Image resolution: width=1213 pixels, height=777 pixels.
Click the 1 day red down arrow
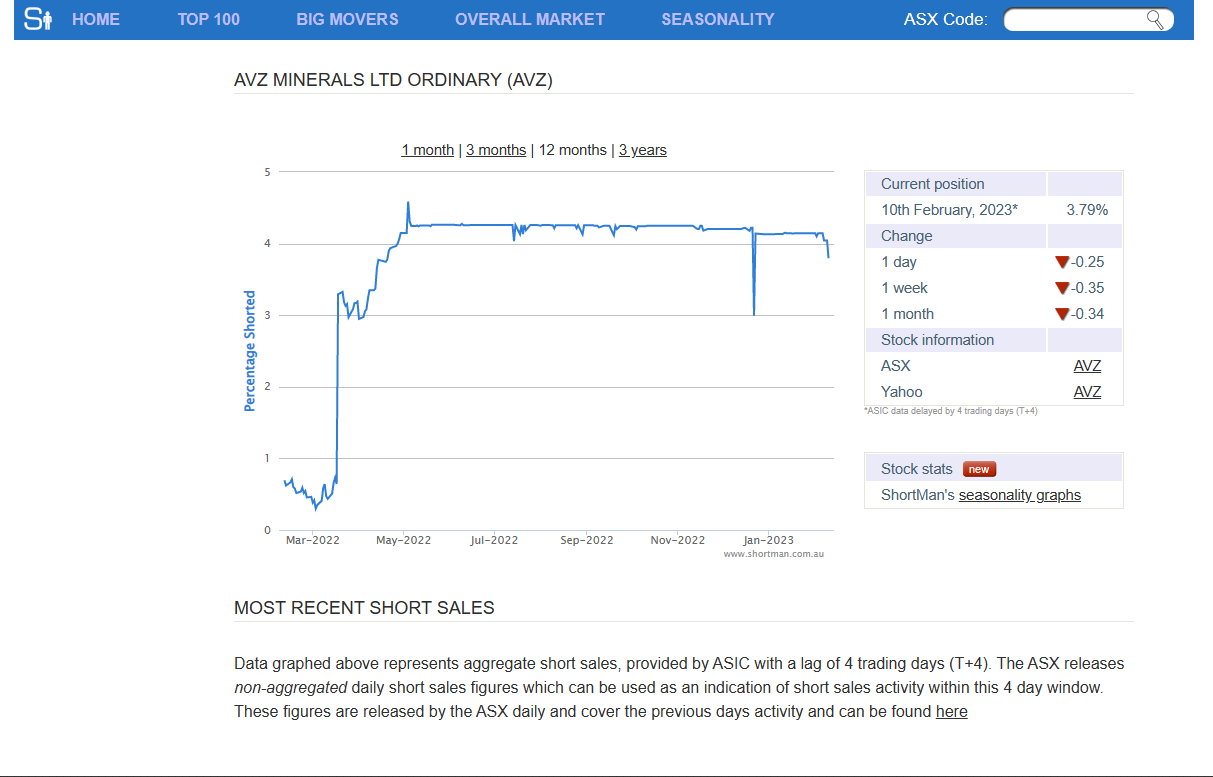[x=1062, y=262]
